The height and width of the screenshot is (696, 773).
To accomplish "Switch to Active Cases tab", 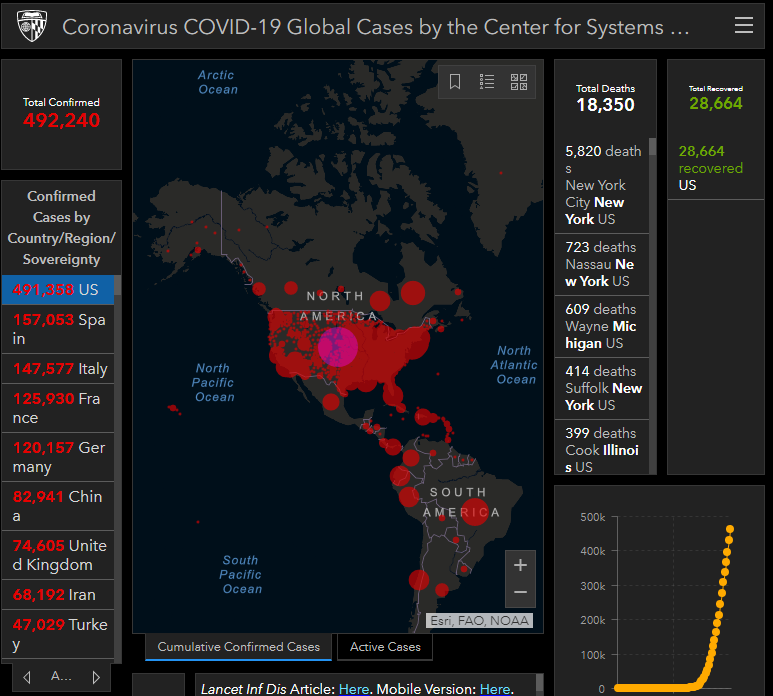I will pos(385,647).
